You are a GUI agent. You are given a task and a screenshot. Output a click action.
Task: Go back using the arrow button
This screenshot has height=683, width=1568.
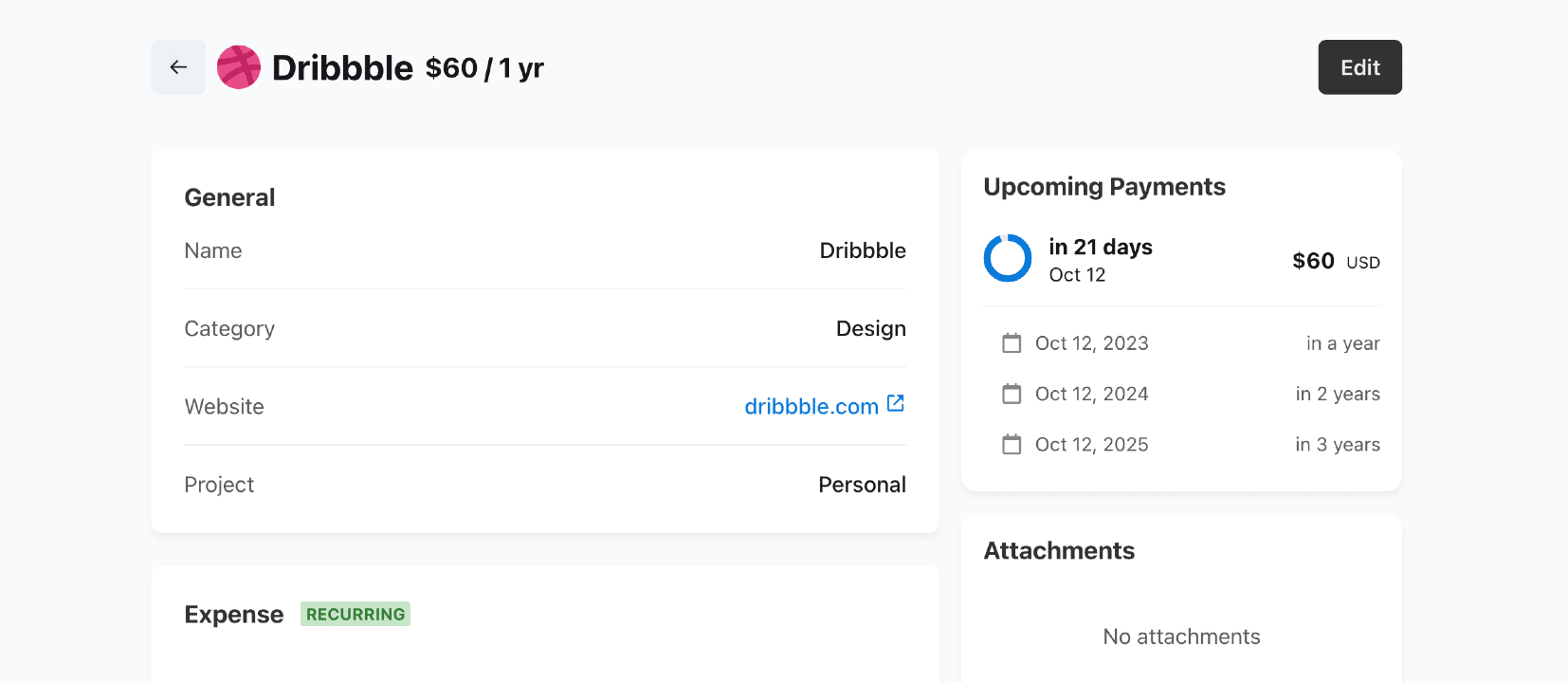(x=178, y=67)
